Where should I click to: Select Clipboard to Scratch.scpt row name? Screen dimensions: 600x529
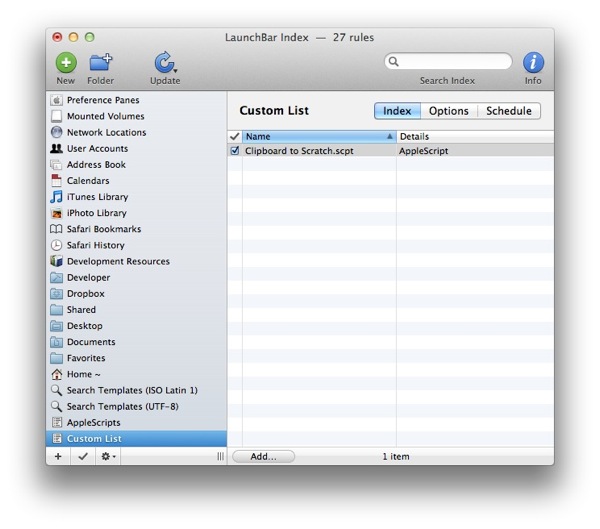299,151
